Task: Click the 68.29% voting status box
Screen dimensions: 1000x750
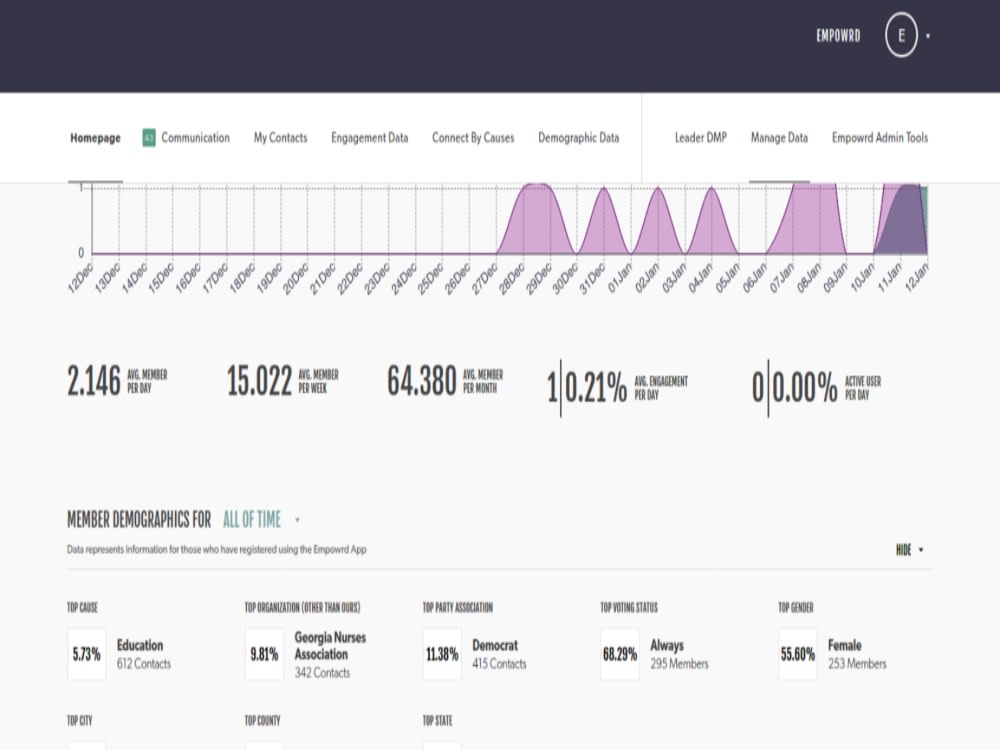Action: coord(620,654)
